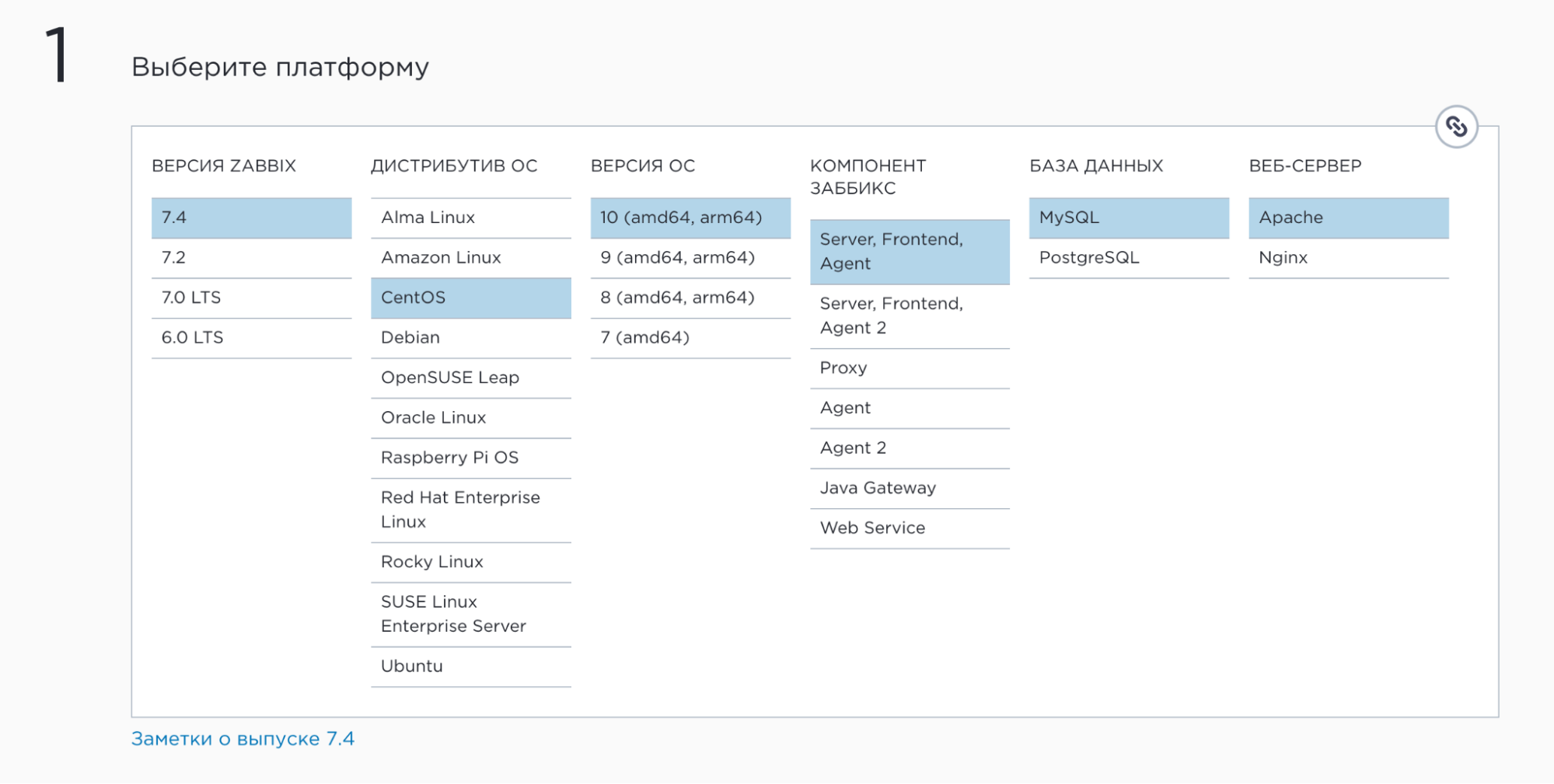Choose the Proxy component
Viewport: 1554px width, 784px height.
pos(910,368)
